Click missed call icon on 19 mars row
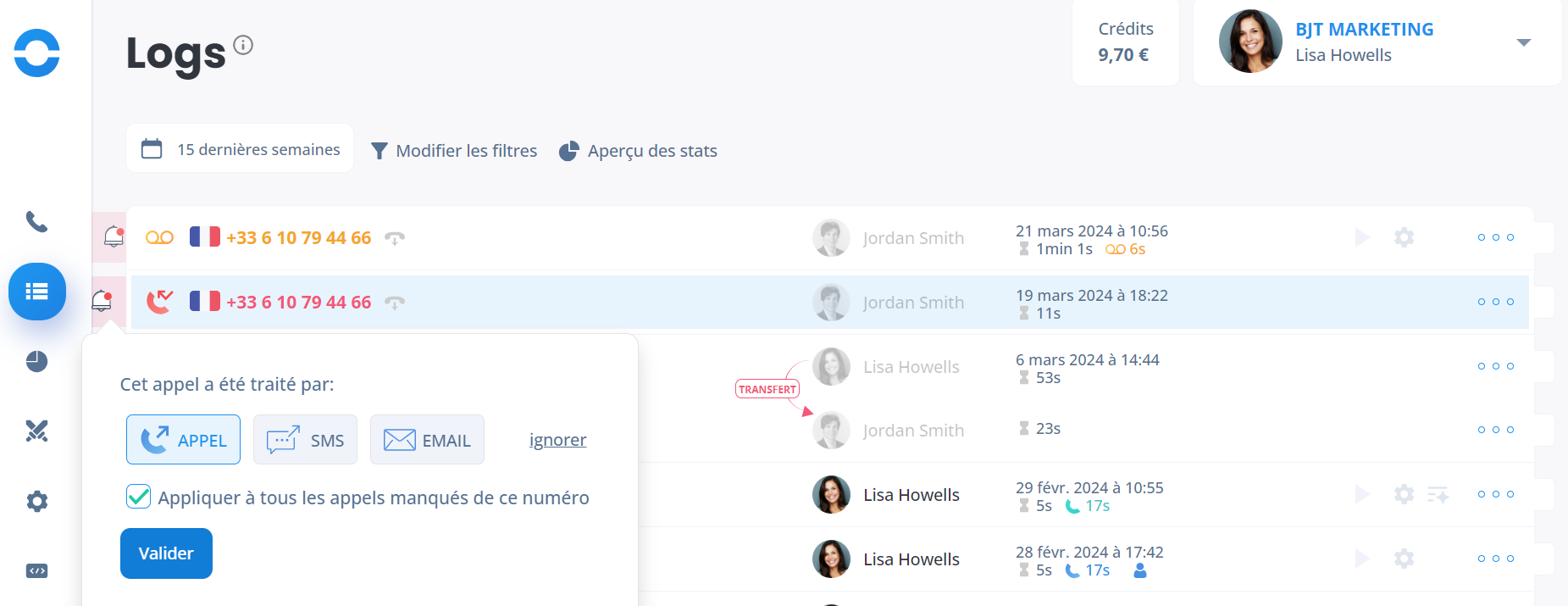The image size is (1568, 606). click(x=159, y=301)
